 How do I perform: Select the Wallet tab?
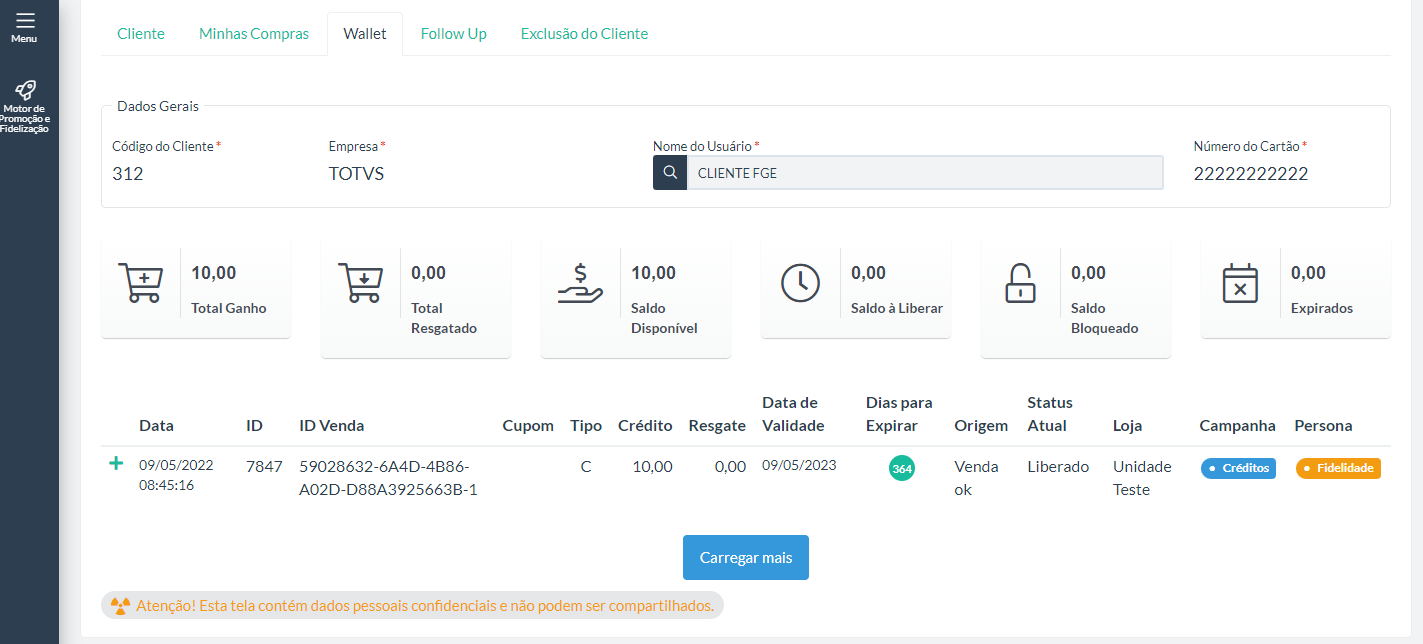365,34
